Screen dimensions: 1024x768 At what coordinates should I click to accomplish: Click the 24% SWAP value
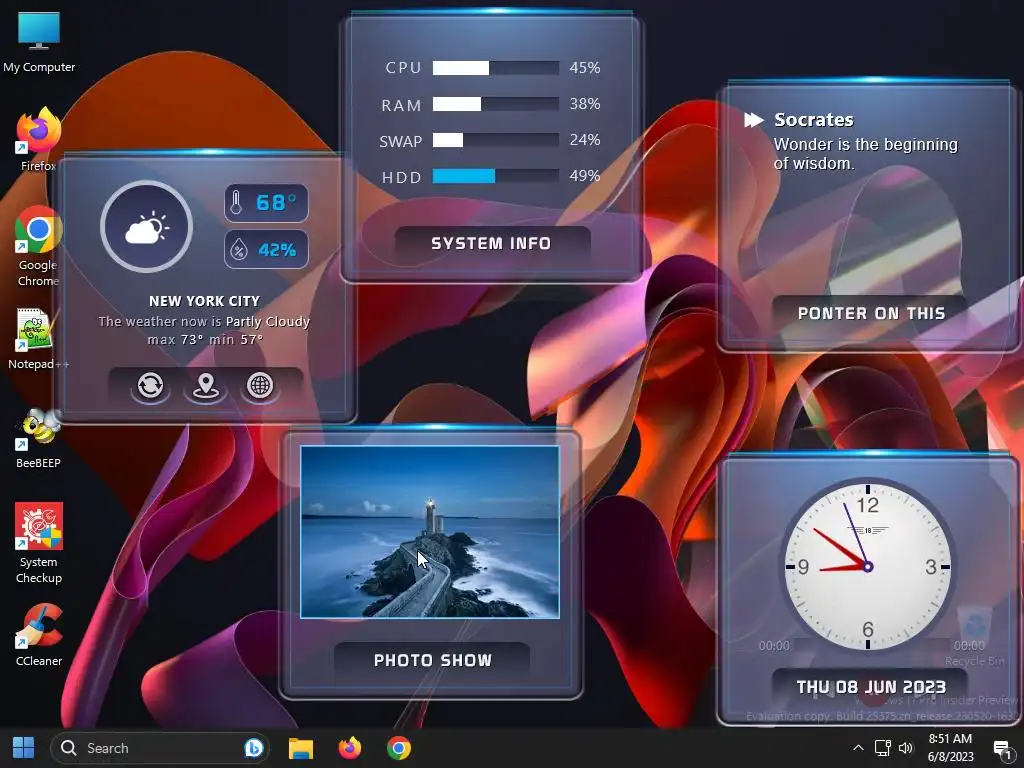pos(584,140)
